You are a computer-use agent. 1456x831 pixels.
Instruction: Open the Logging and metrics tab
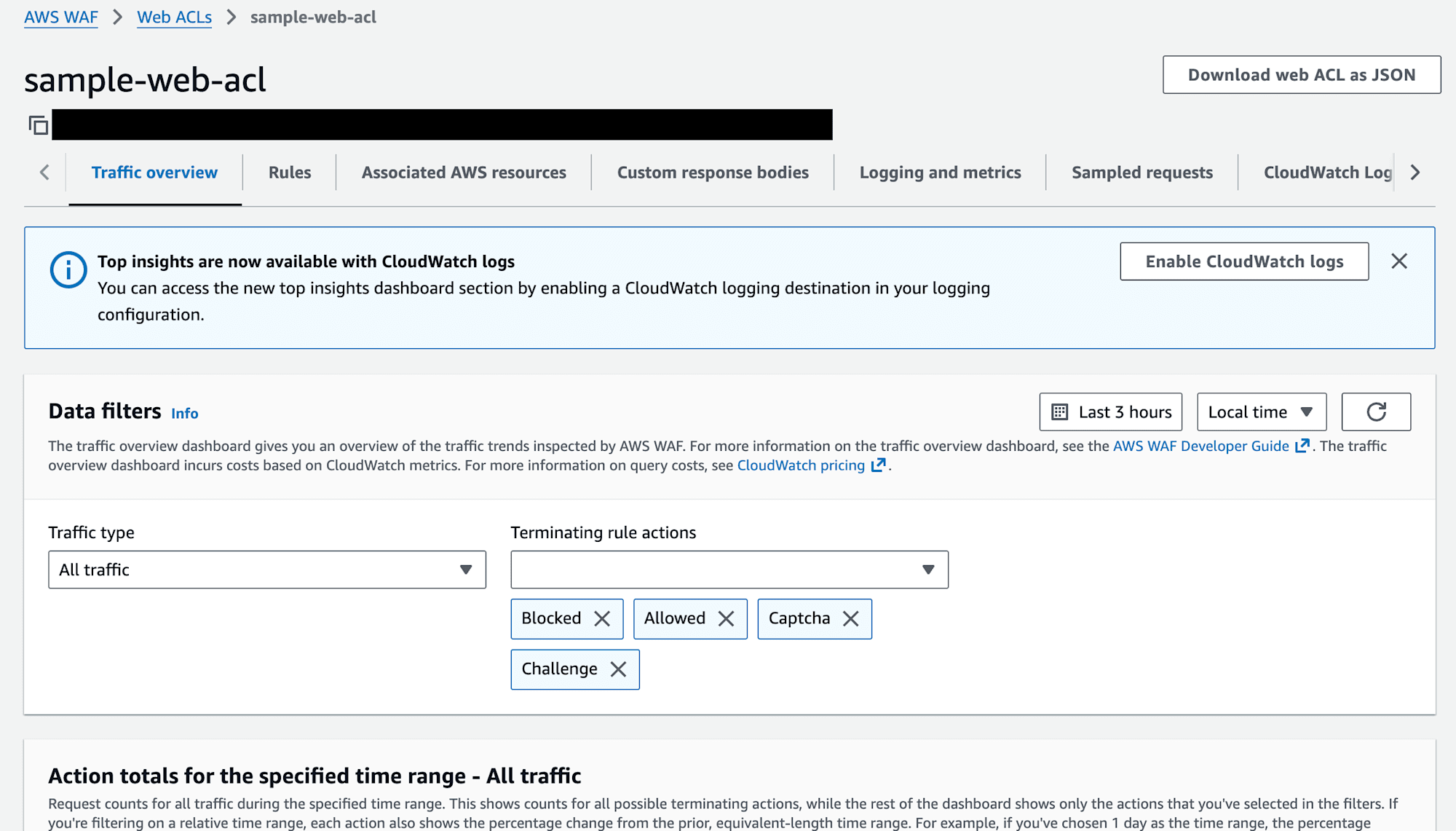pyautogui.click(x=940, y=173)
